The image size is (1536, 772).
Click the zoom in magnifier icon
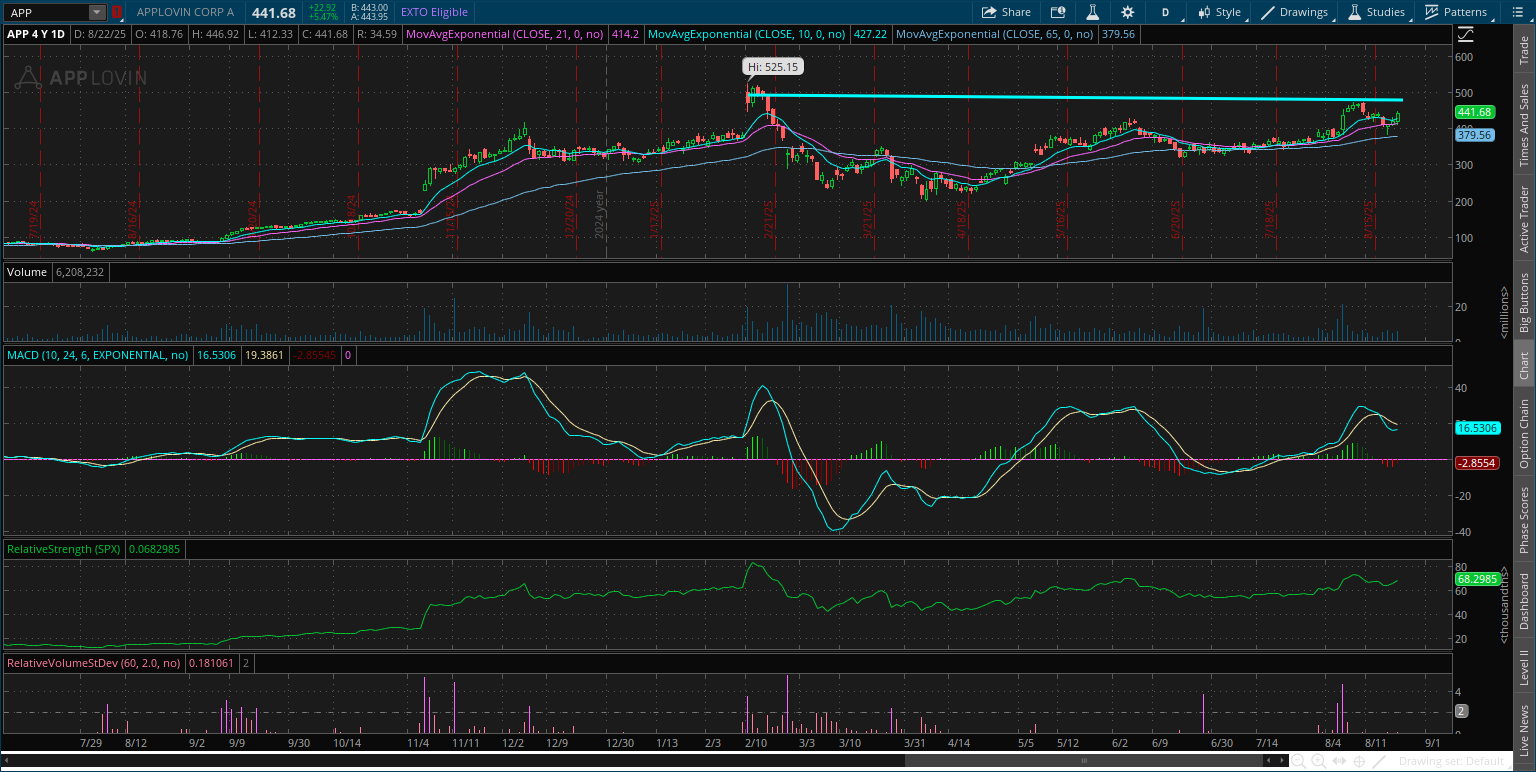(1319, 762)
